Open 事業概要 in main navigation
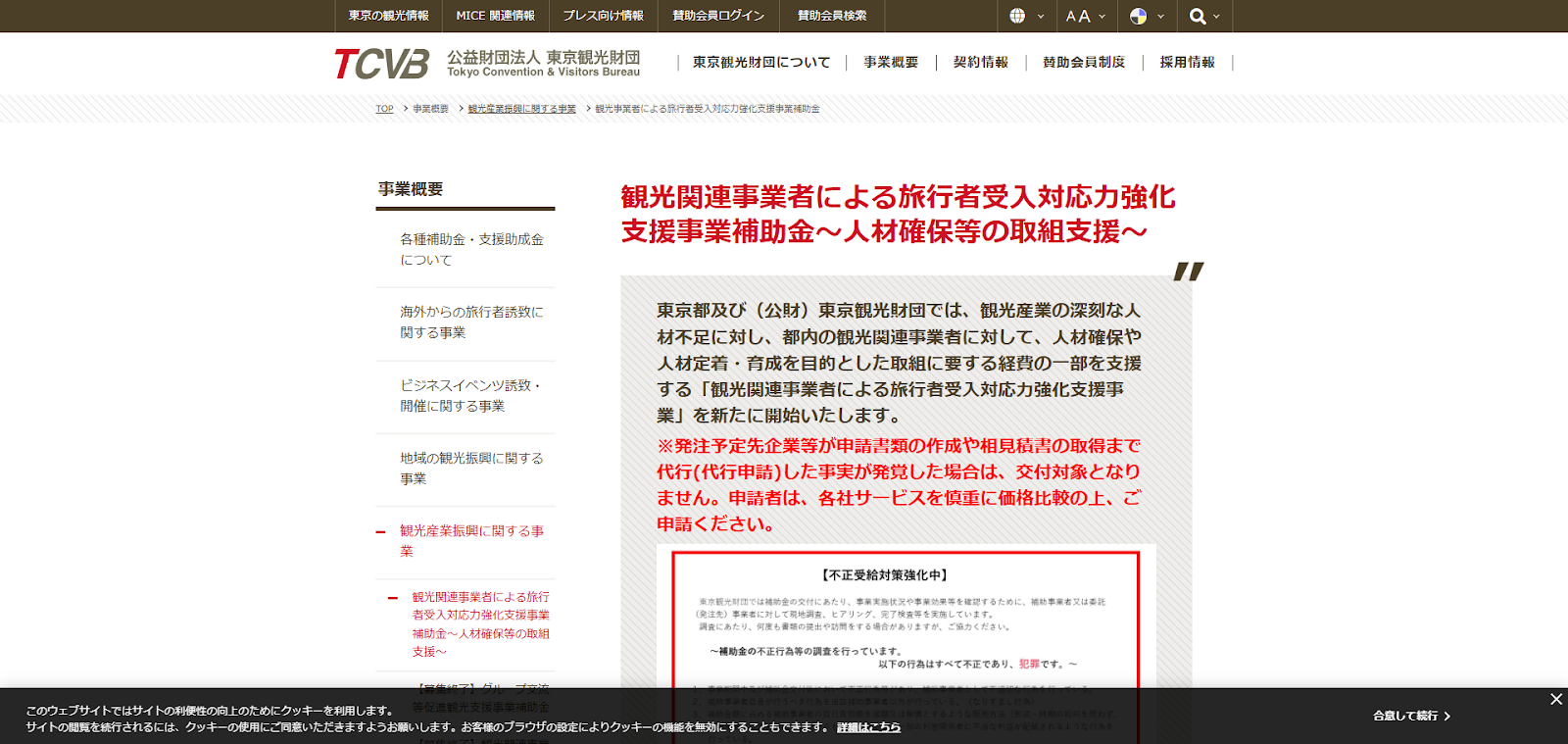Viewport: 1568px width, 744px height. click(891, 62)
